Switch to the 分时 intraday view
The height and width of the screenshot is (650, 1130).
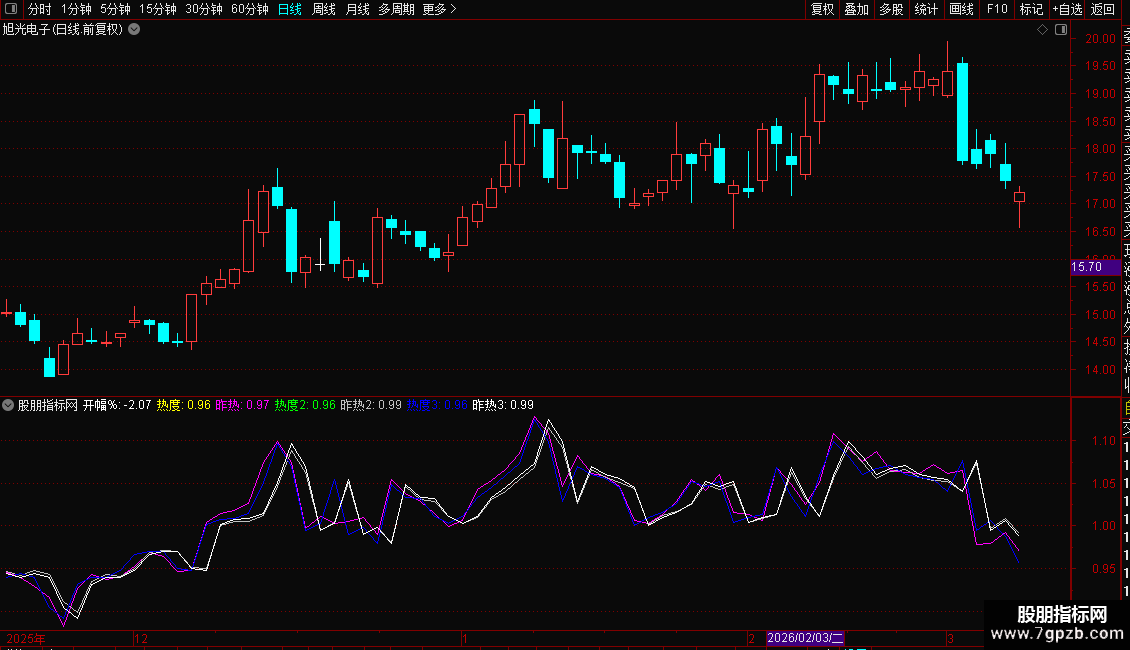coord(40,9)
